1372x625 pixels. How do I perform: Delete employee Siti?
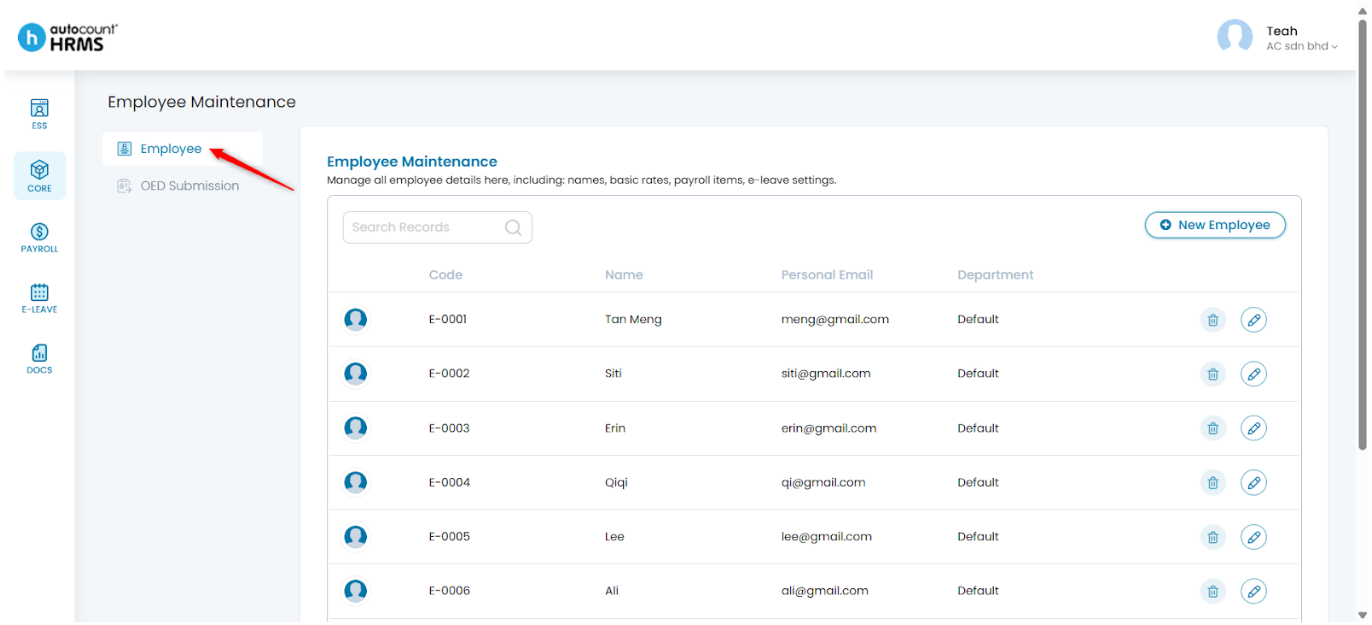pos(1213,374)
